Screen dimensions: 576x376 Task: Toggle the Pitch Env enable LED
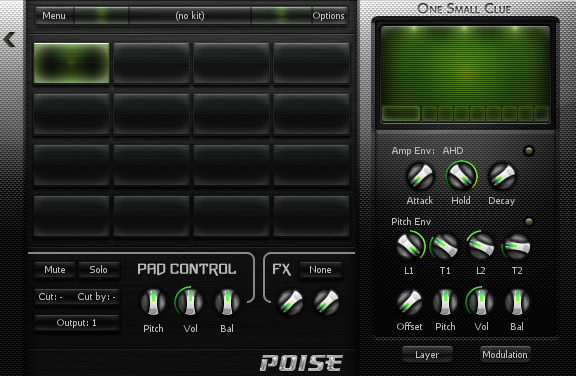coord(529,222)
